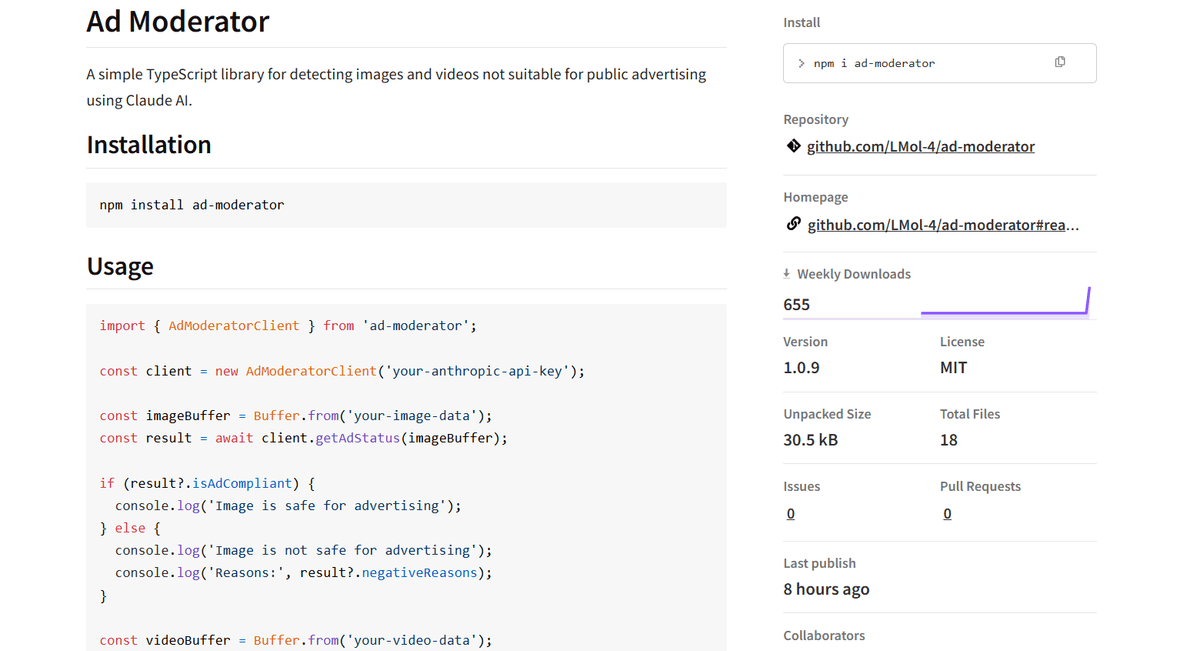Click the git source icon beside the repository link
The height and width of the screenshot is (651, 1200).
pos(793,145)
